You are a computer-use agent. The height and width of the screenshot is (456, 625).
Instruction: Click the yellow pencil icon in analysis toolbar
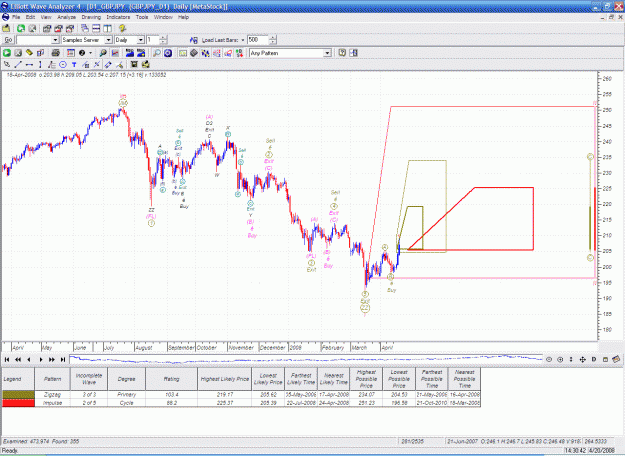29,53
